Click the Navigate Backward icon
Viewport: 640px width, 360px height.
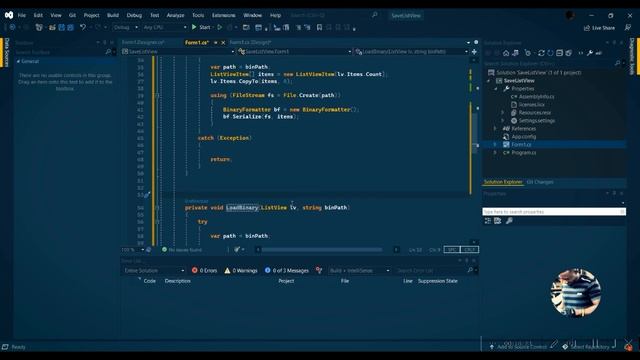[12, 27]
